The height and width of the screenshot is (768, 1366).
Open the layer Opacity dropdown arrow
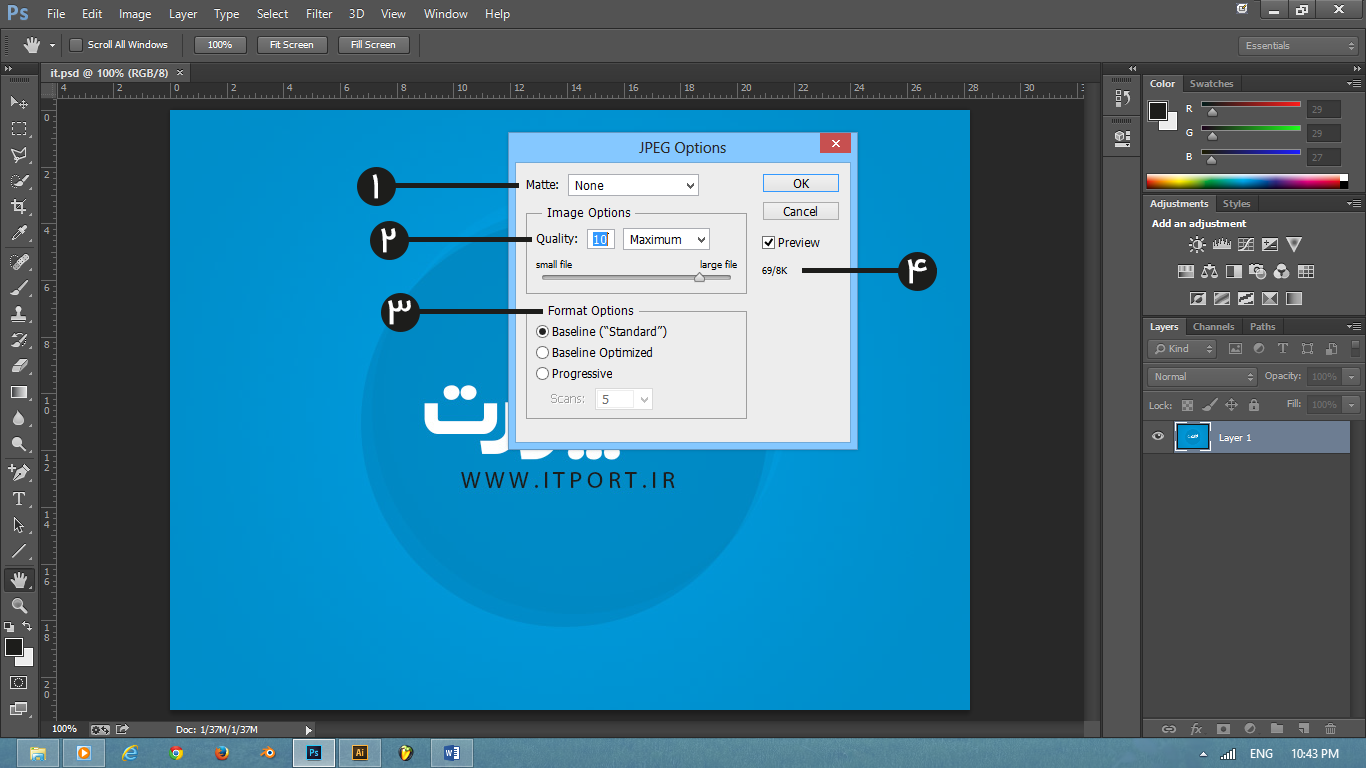(x=1352, y=377)
